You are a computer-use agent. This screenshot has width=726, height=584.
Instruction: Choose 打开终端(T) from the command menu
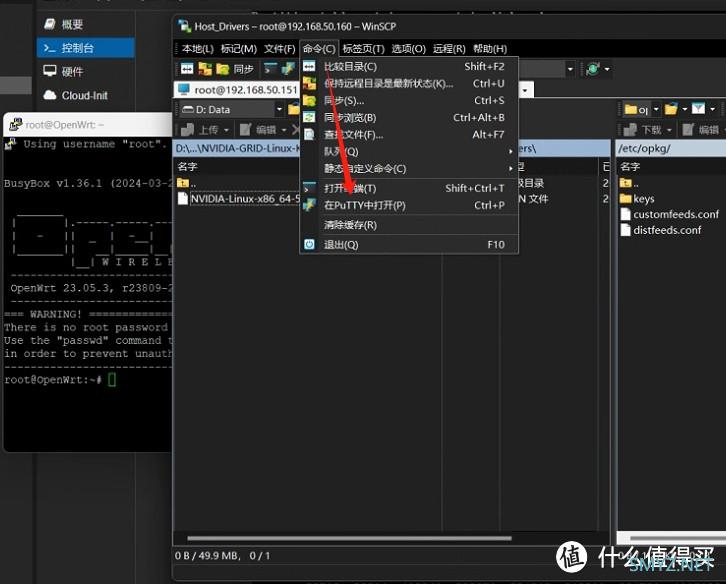tap(409, 188)
